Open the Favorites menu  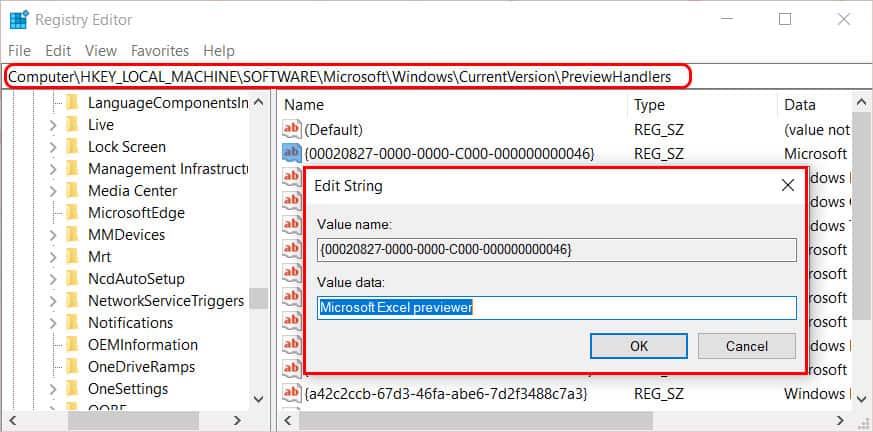[160, 51]
